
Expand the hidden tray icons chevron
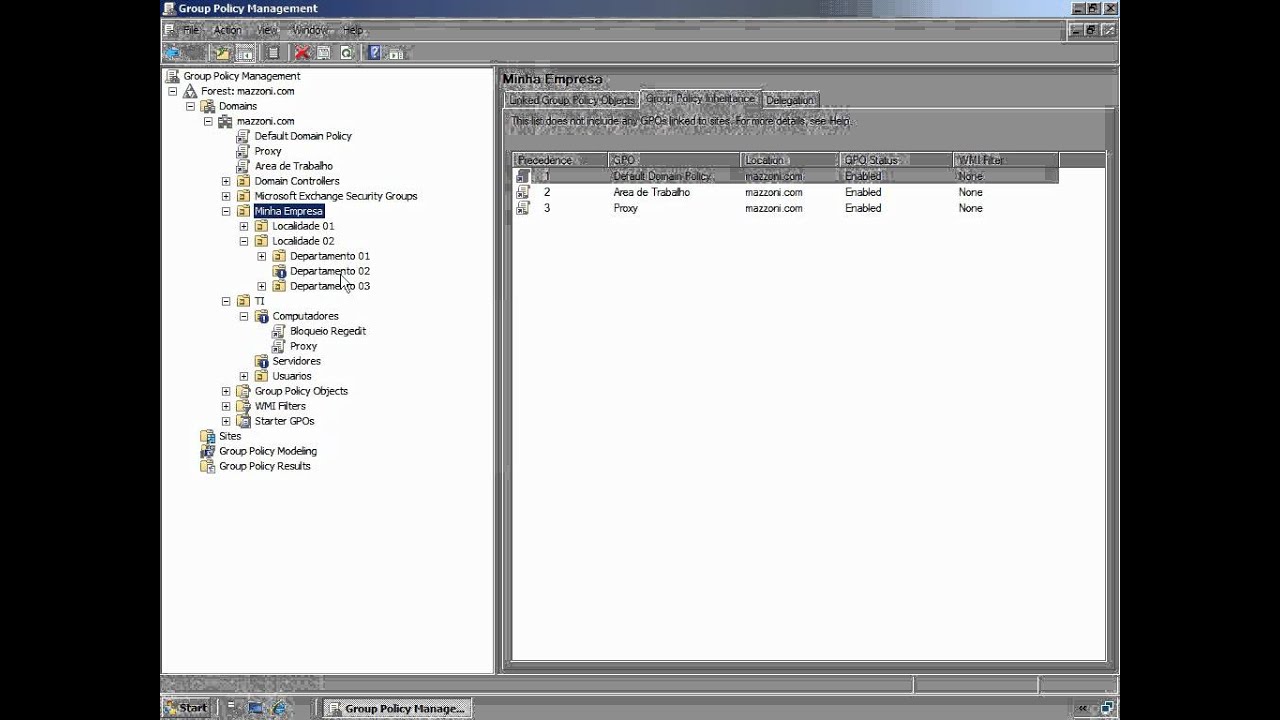click(x=1084, y=708)
